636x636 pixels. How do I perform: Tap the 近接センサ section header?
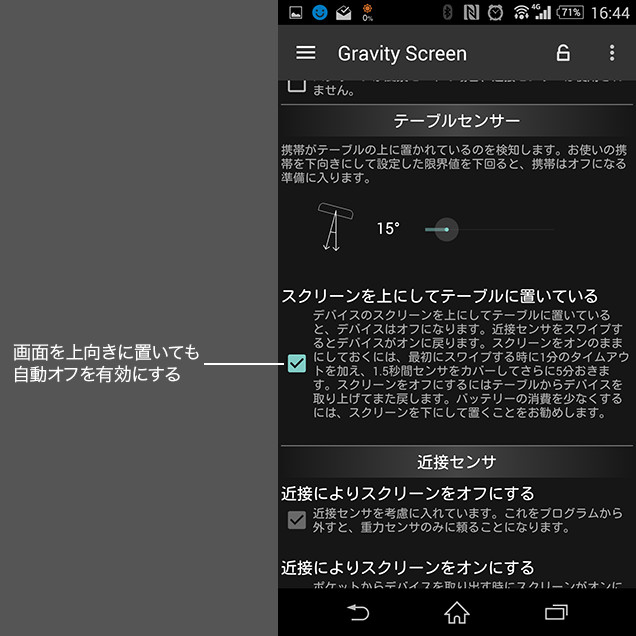point(457,462)
